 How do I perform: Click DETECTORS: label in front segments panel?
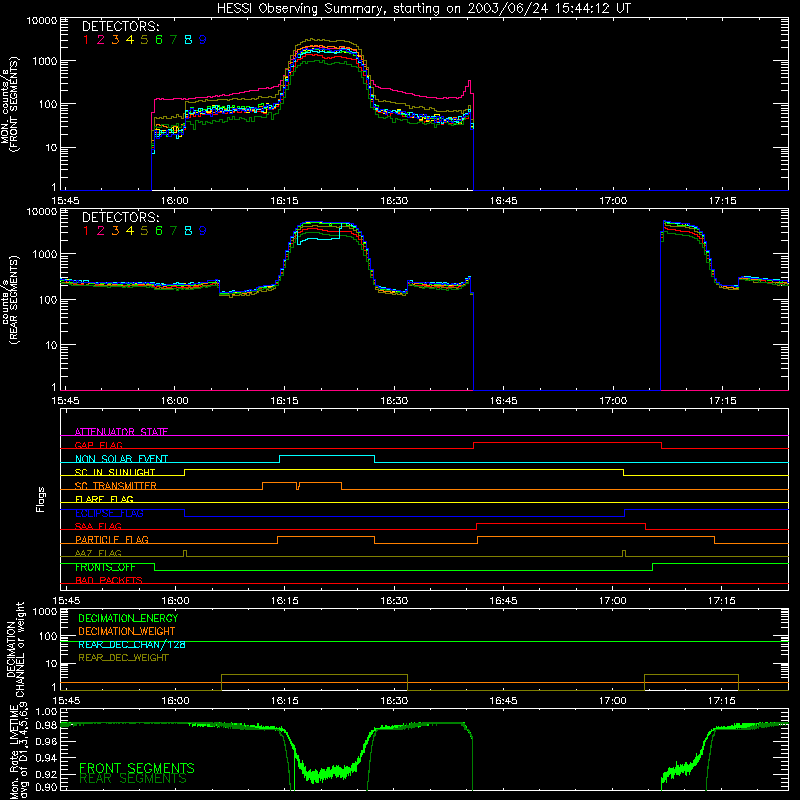(x=120, y=26)
